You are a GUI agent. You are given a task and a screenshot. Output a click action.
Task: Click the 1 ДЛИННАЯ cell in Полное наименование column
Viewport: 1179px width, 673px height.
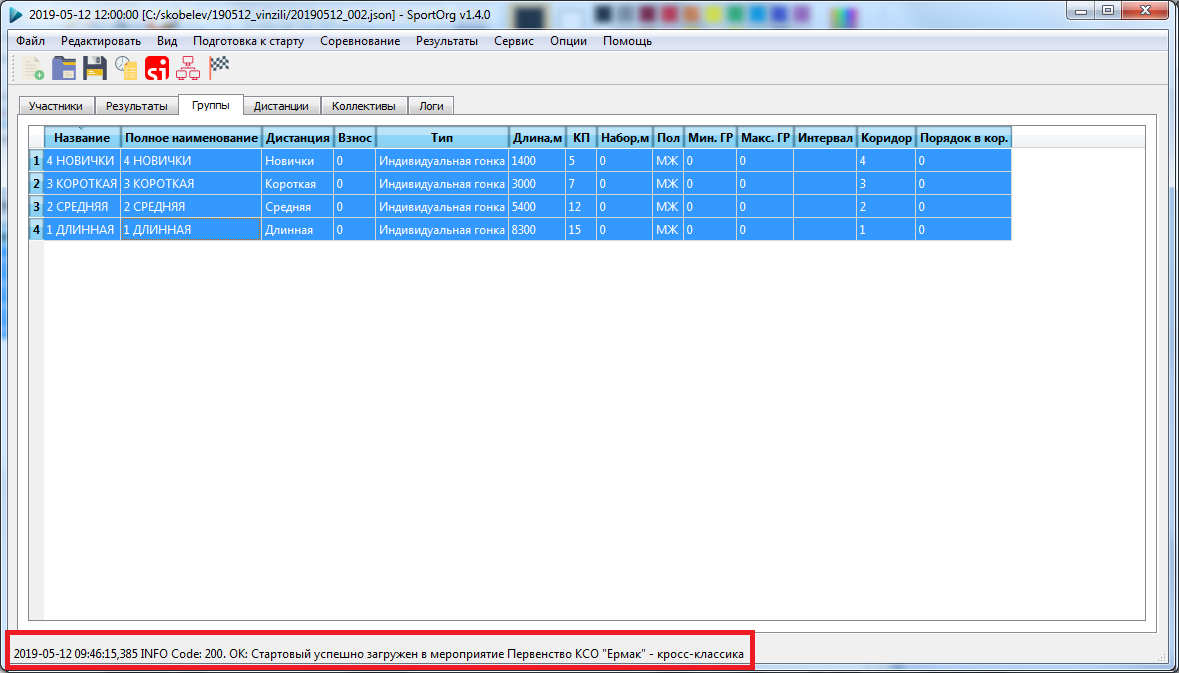coord(191,229)
